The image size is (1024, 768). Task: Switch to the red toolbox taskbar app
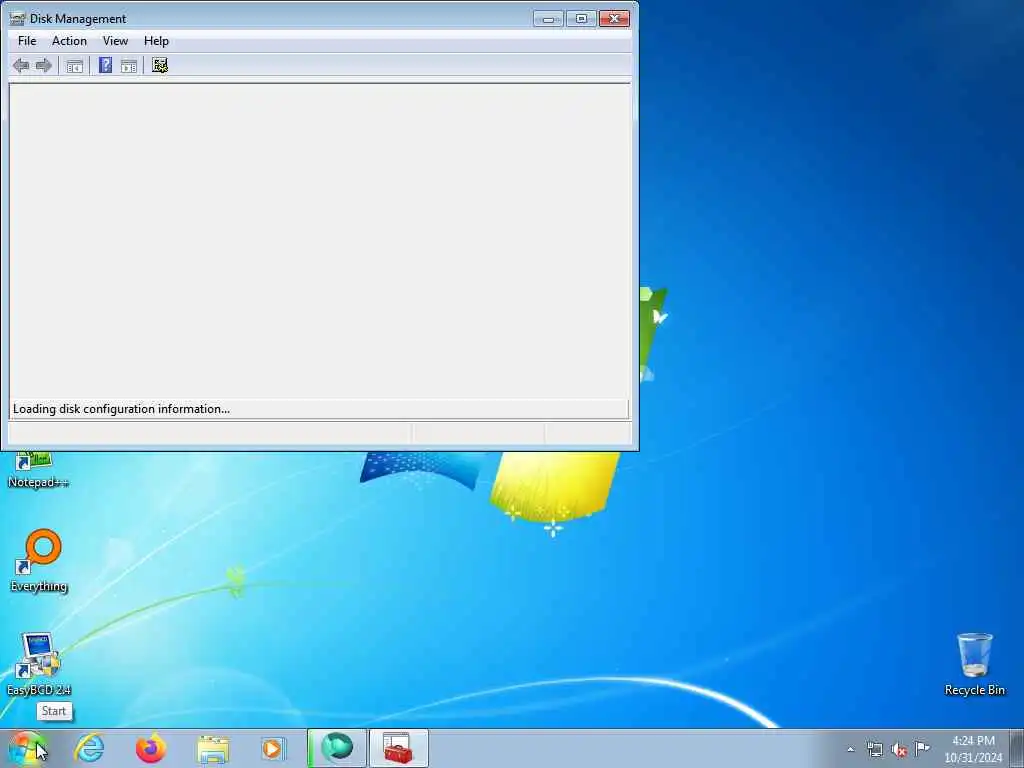(x=398, y=748)
